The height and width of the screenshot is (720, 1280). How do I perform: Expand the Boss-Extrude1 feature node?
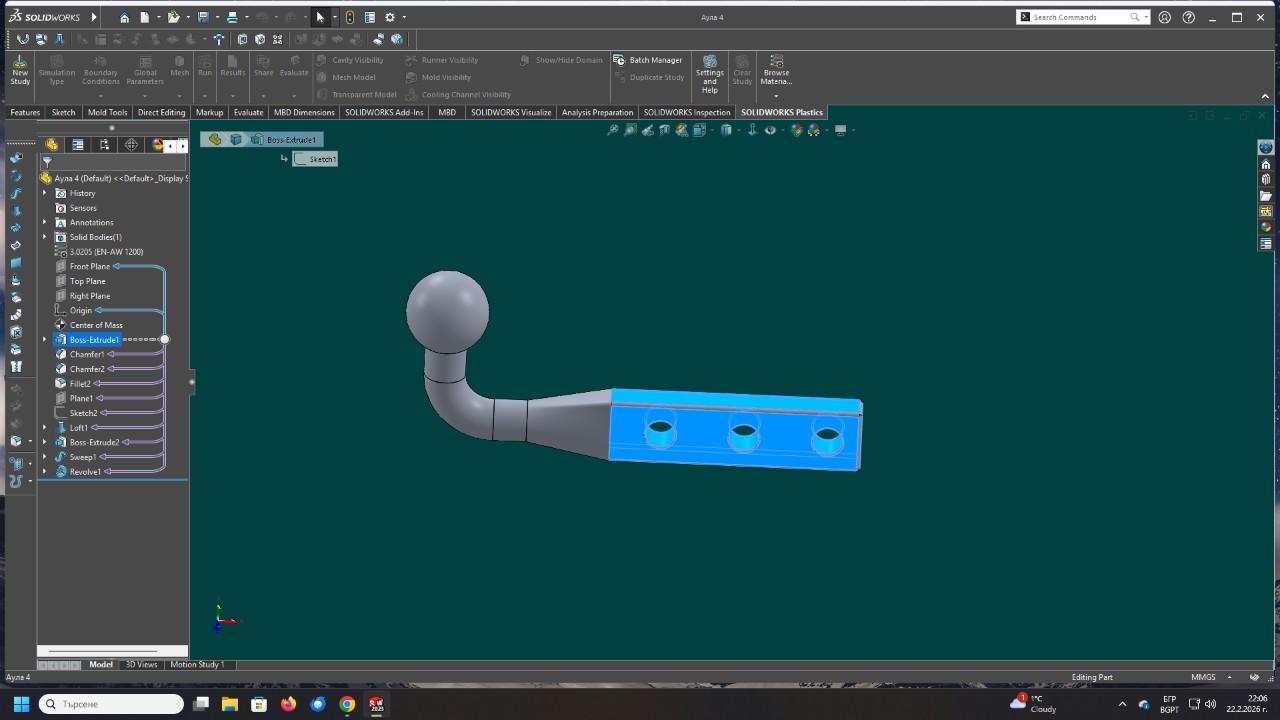pyautogui.click(x=44, y=340)
